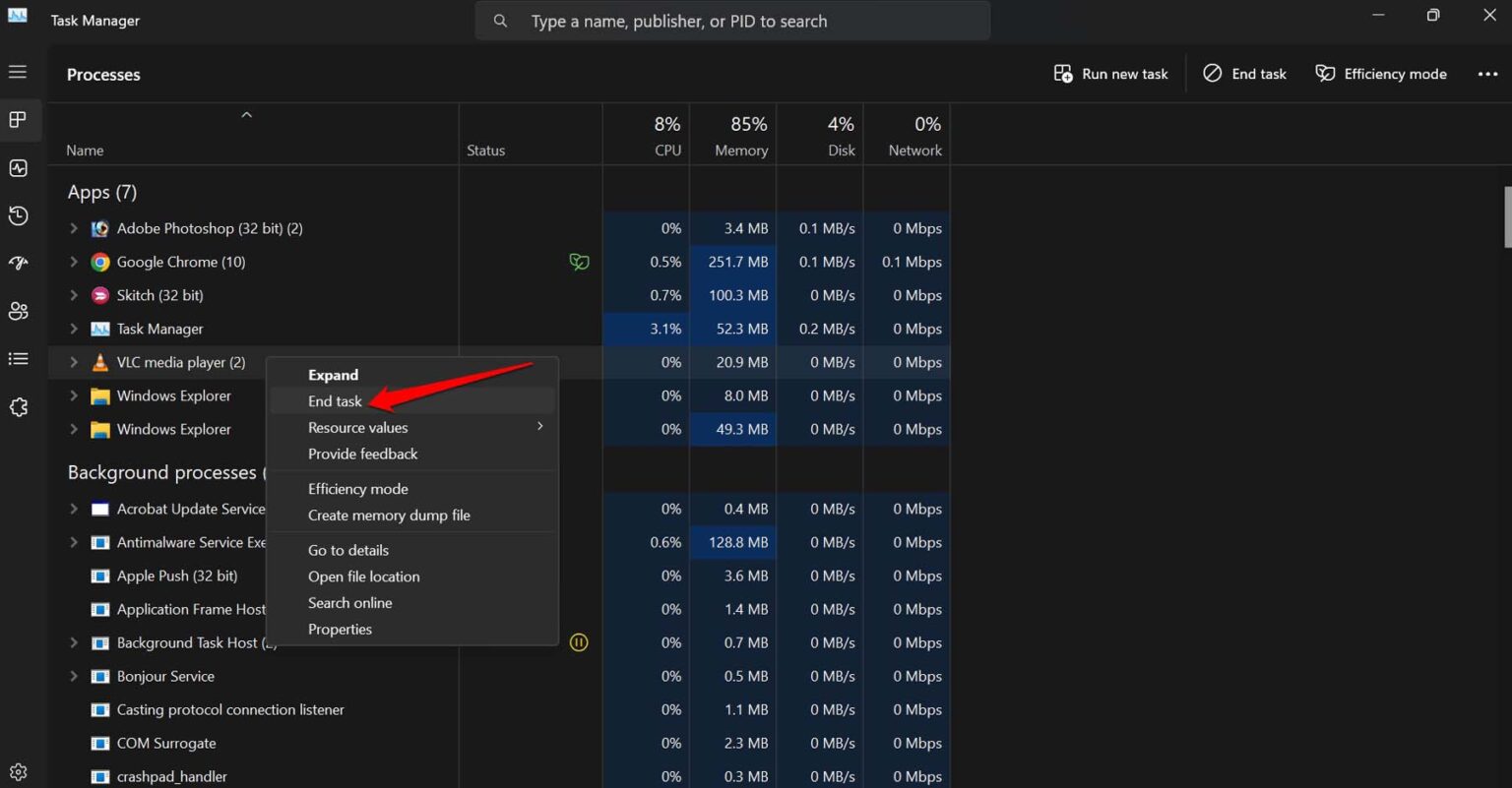Open the Performance page in the sidebar

(19, 168)
